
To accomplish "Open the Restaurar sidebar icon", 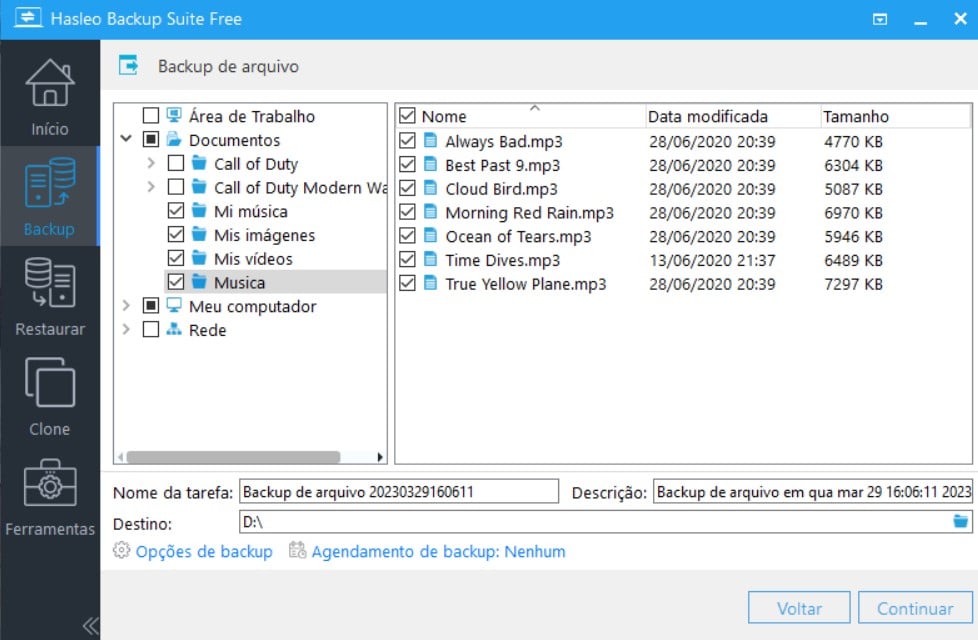I will (50, 283).
